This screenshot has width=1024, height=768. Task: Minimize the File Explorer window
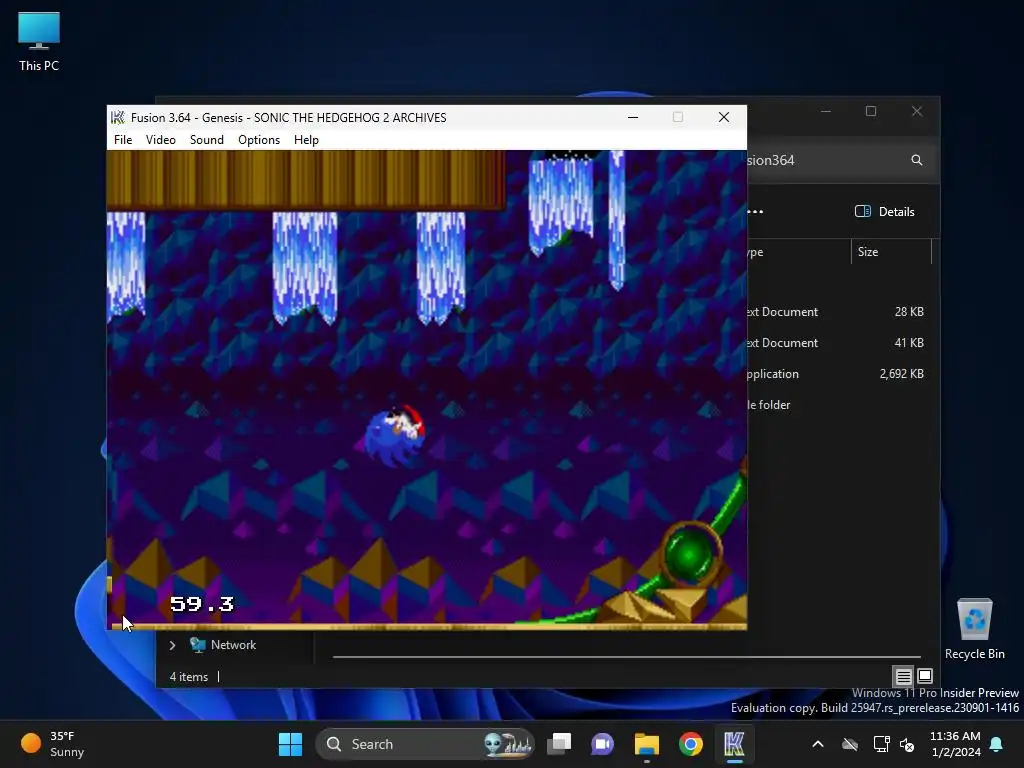pos(826,112)
